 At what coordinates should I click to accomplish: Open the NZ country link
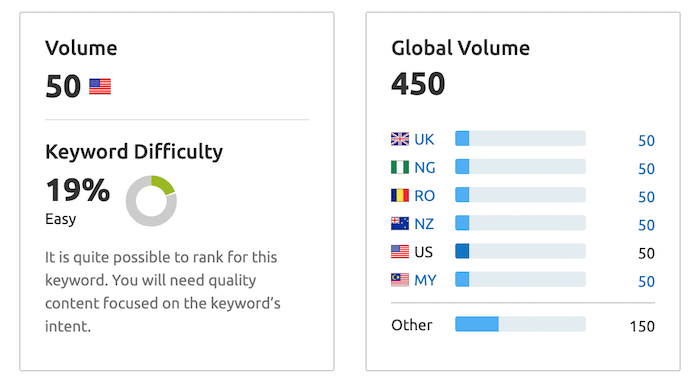(x=424, y=224)
